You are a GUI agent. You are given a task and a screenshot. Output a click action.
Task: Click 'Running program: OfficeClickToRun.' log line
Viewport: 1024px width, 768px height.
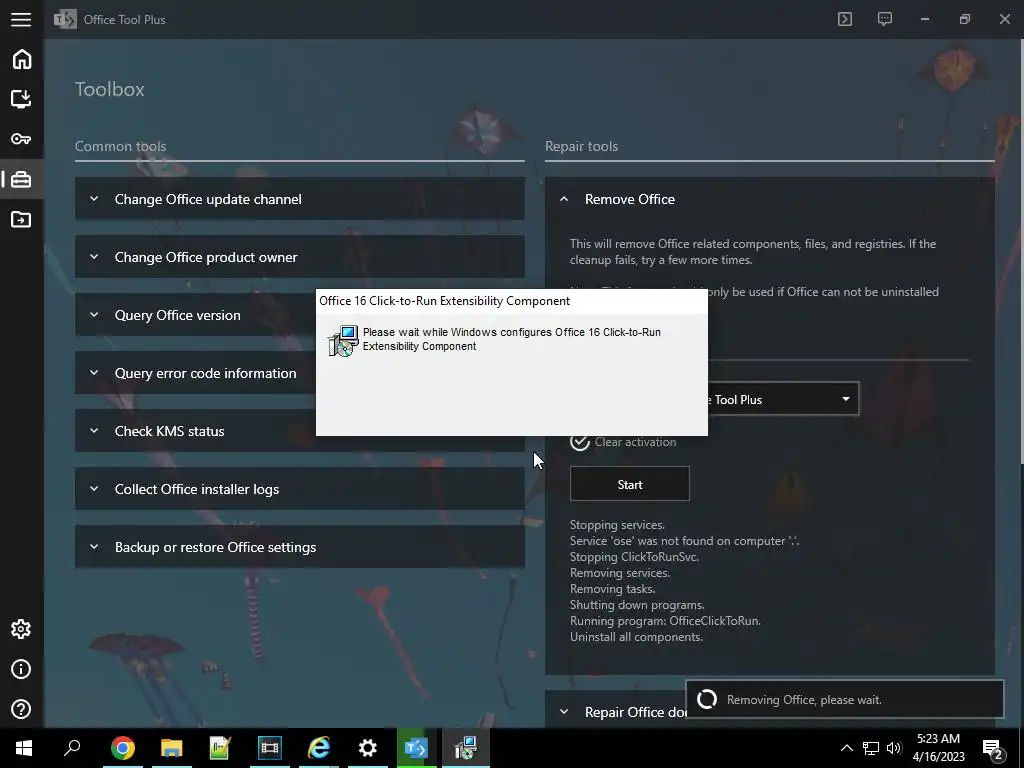click(665, 621)
